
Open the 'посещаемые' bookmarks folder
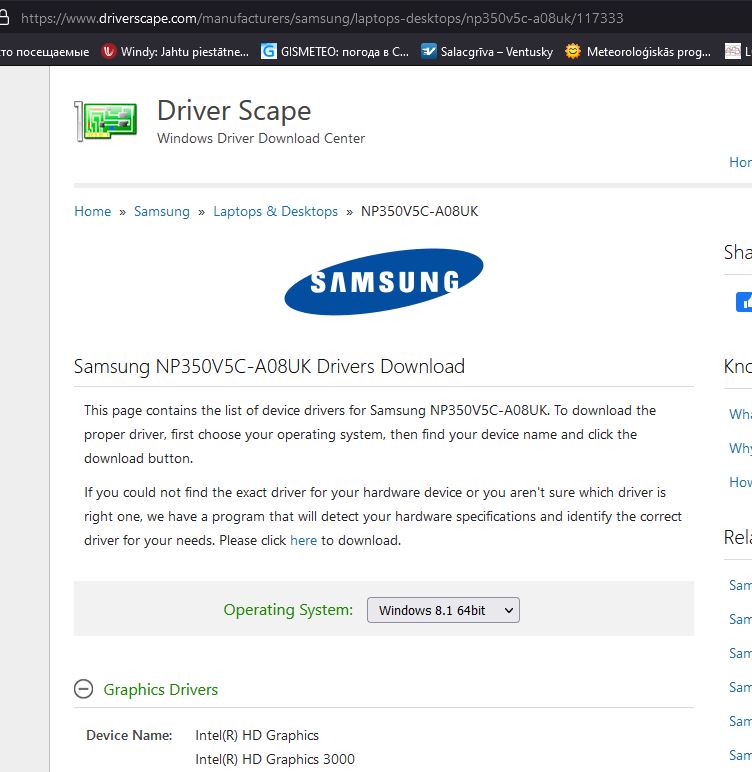point(45,51)
